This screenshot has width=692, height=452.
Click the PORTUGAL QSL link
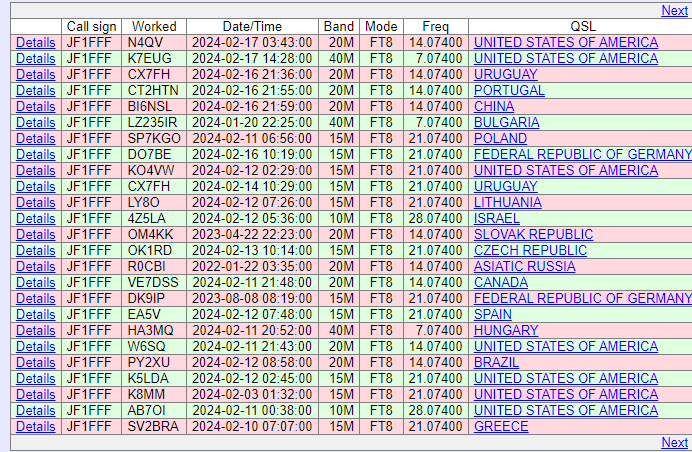509,90
